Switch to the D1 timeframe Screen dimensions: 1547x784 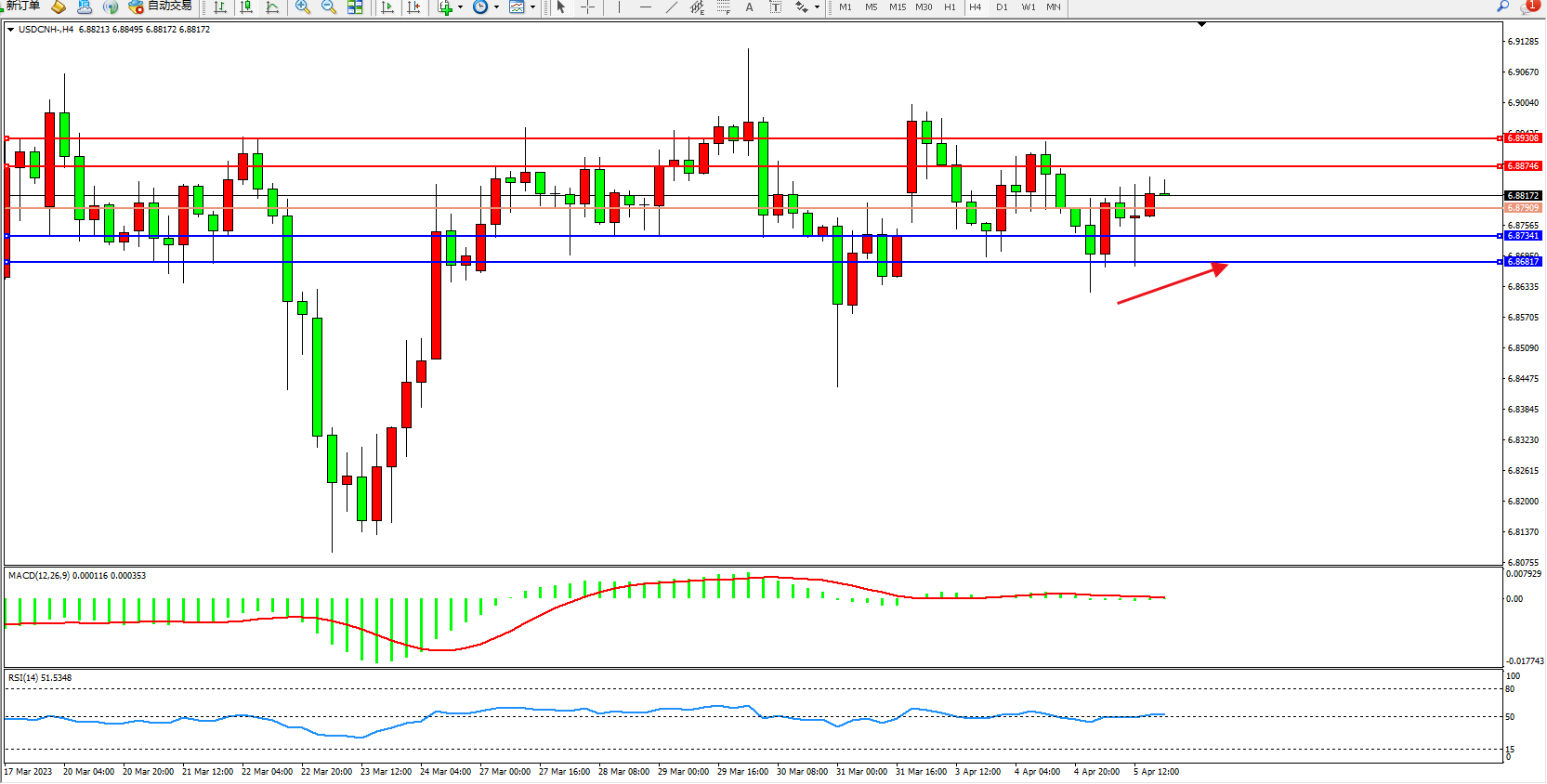point(1002,7)
